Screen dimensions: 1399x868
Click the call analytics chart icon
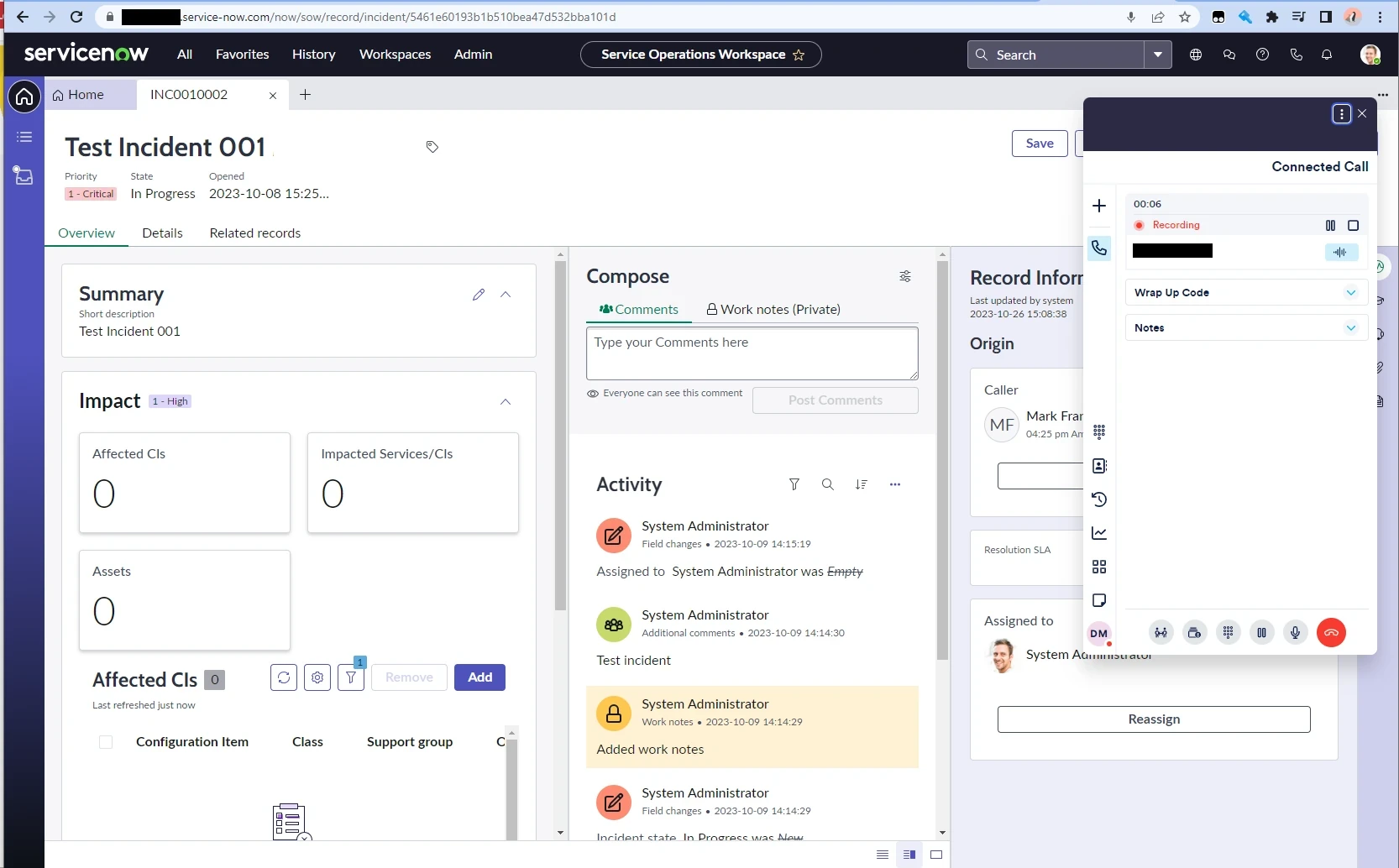[x=1099, y=533]
